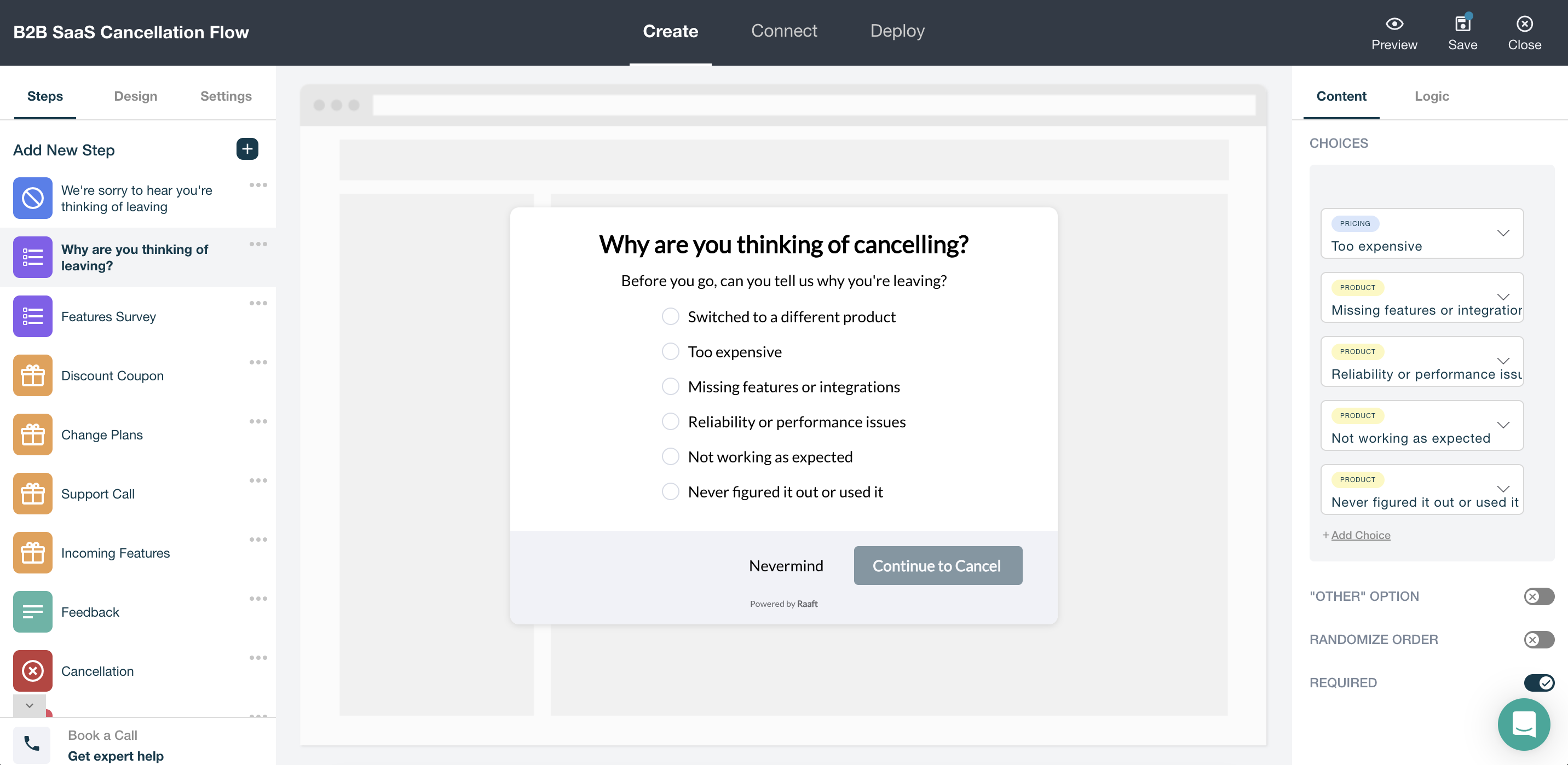Click the Add New Step plus icon

247,149
